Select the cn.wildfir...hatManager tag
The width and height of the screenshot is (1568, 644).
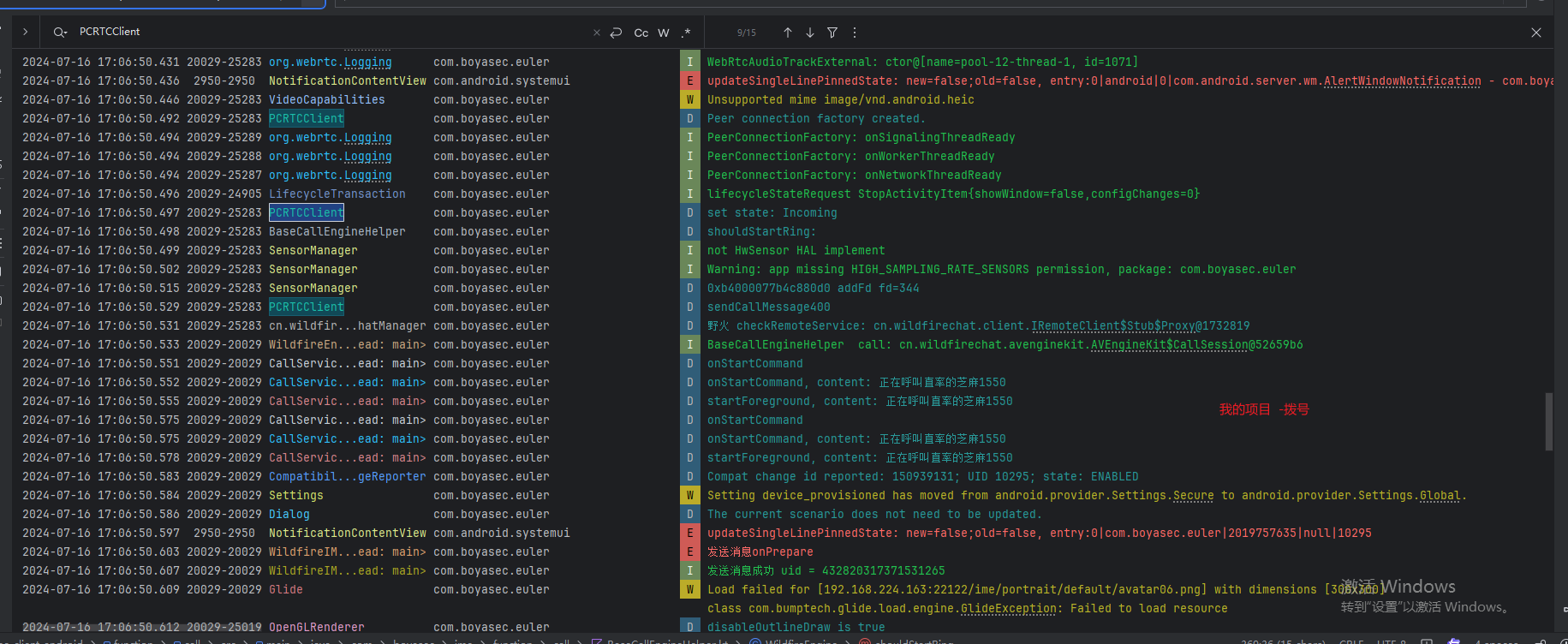pyautogui.click(x=348, y=325)
